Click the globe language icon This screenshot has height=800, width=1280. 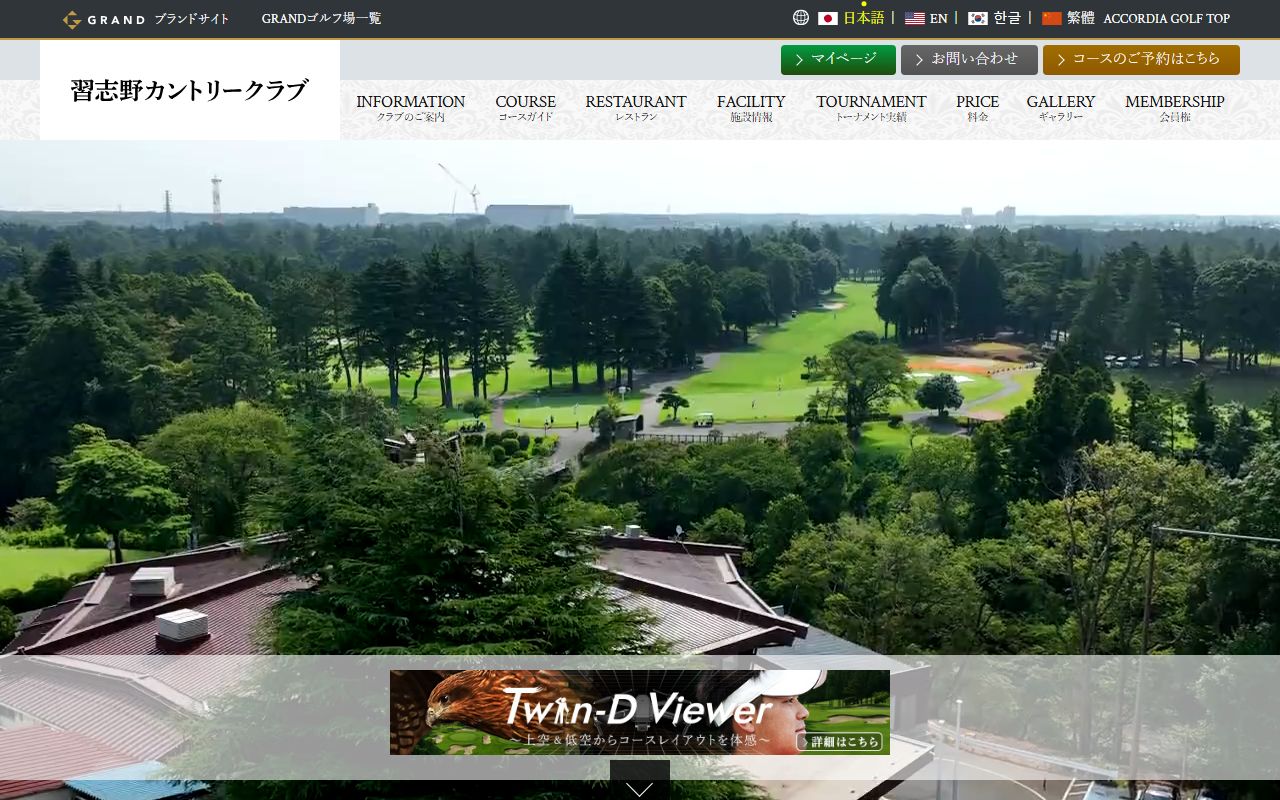click(x=801, y=18)
